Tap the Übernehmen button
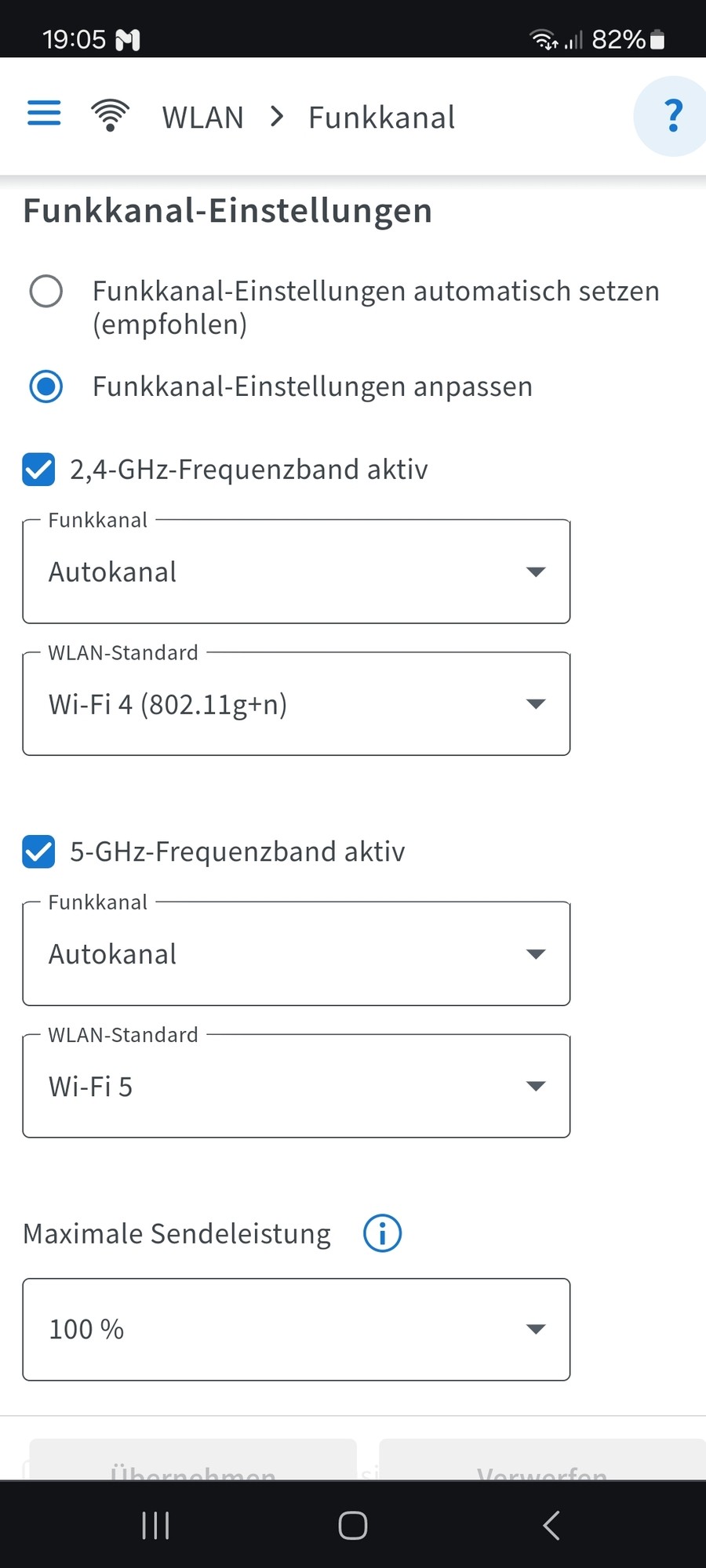Screen dimensions: 706x1568 click(193, 1461)
